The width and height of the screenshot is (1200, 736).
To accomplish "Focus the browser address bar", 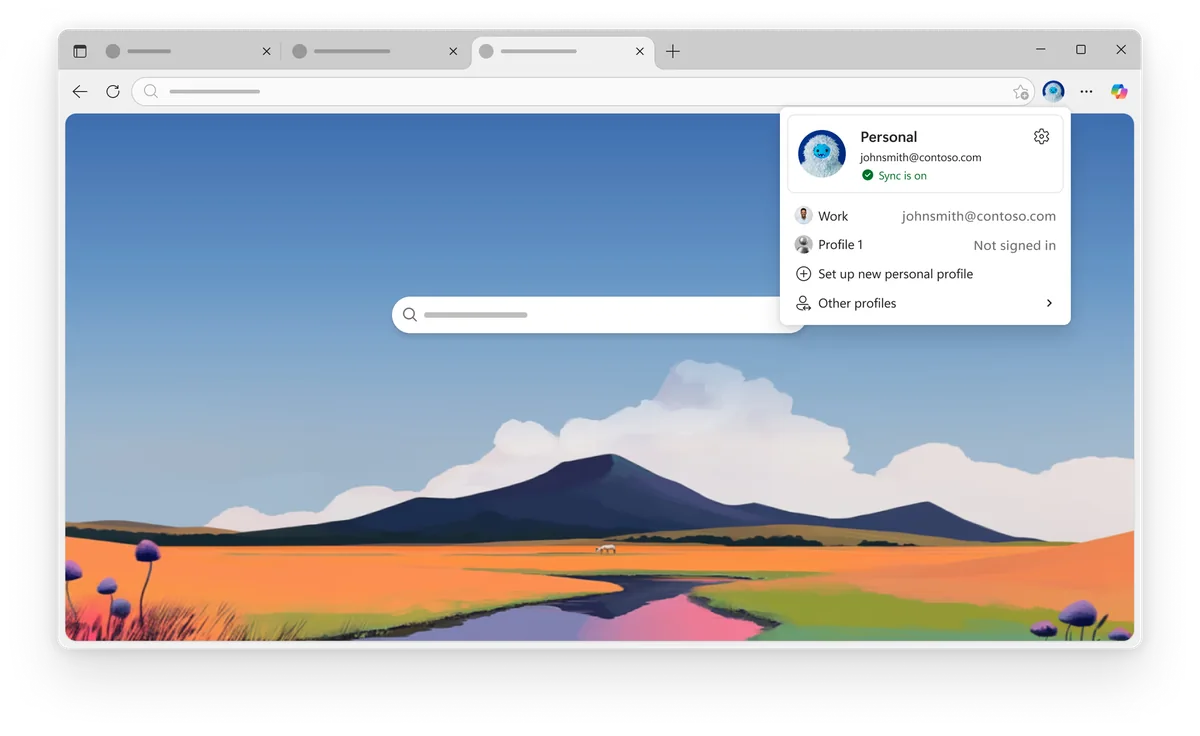I will (x=585, y=92).
